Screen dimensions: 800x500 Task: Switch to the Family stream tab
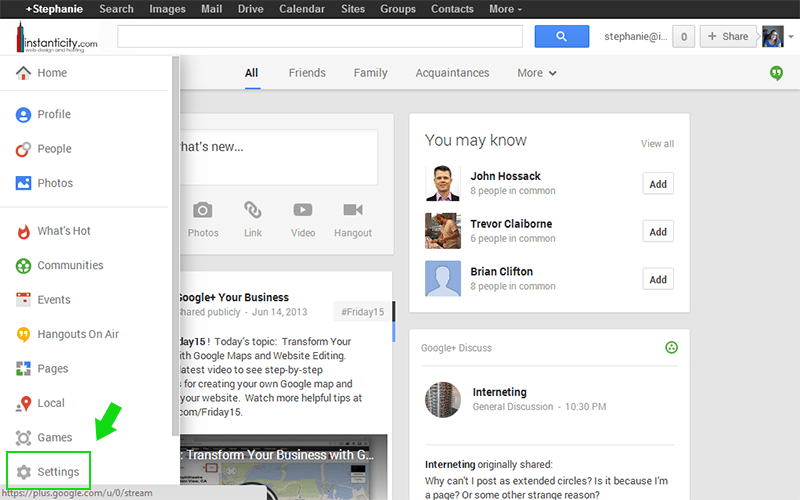click(x=370, y=73)
